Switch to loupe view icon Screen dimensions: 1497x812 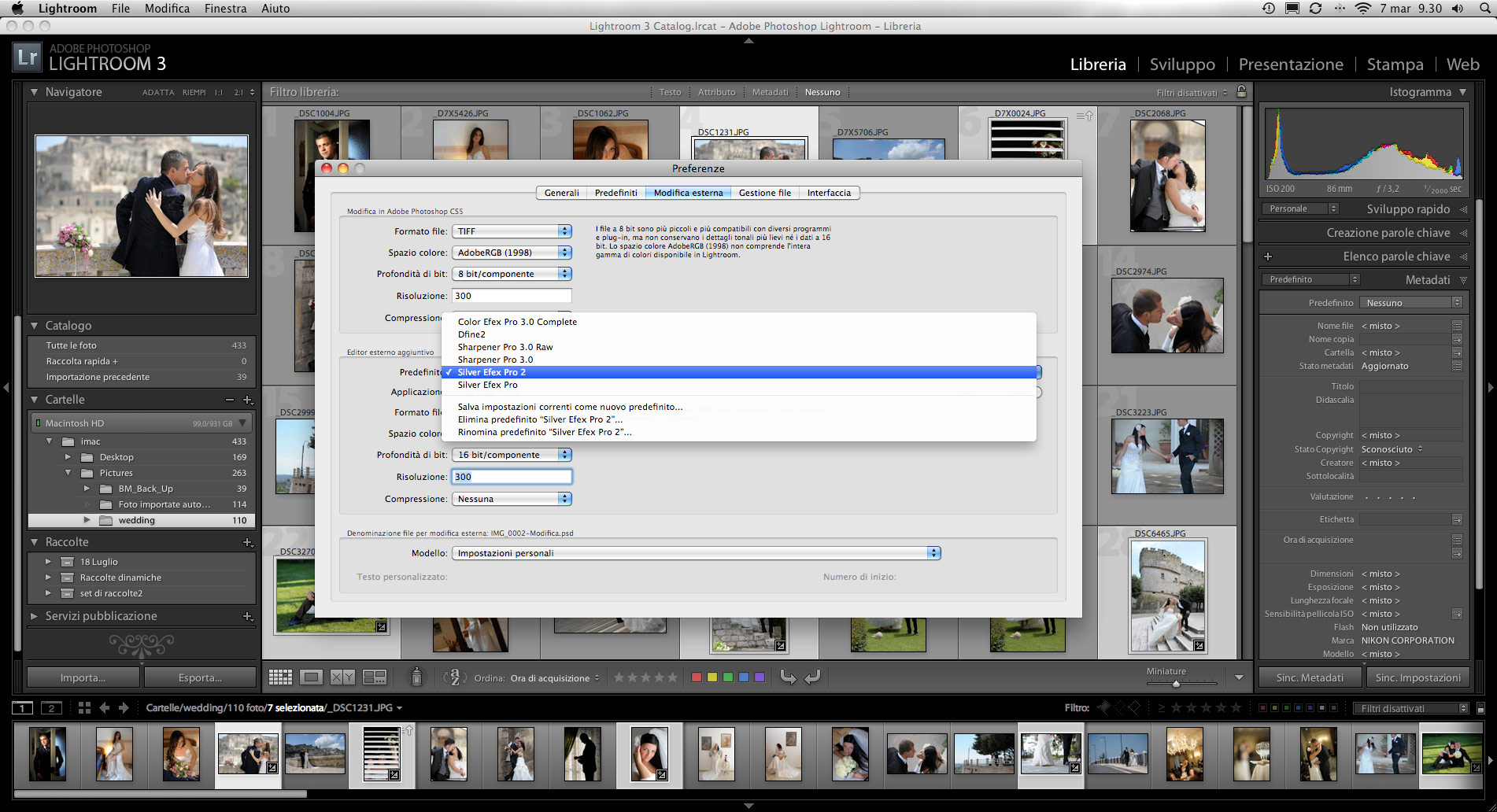(312, 677)
